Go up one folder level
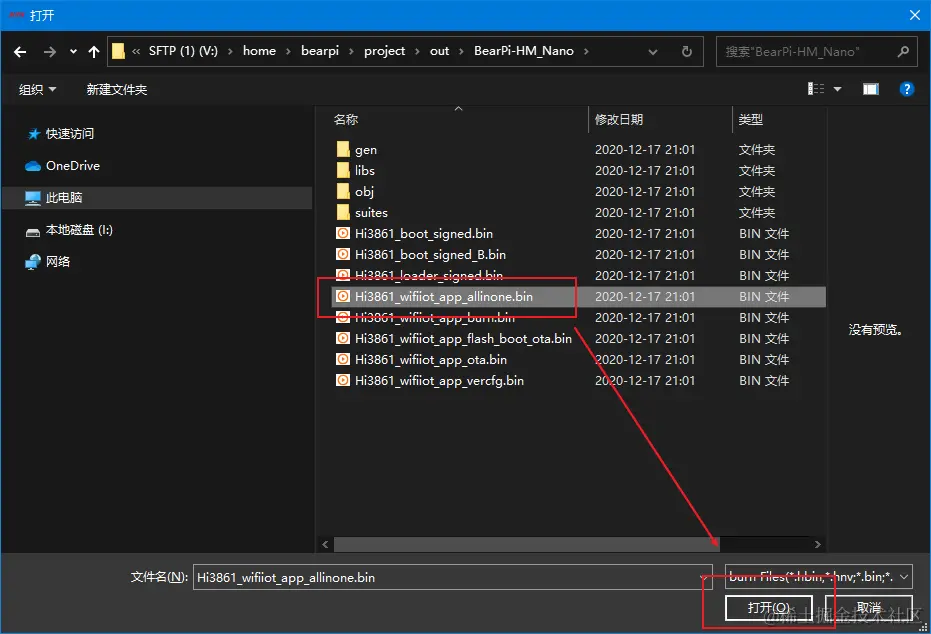Viewport: 931px width, 634px height. tap(94, 52)
